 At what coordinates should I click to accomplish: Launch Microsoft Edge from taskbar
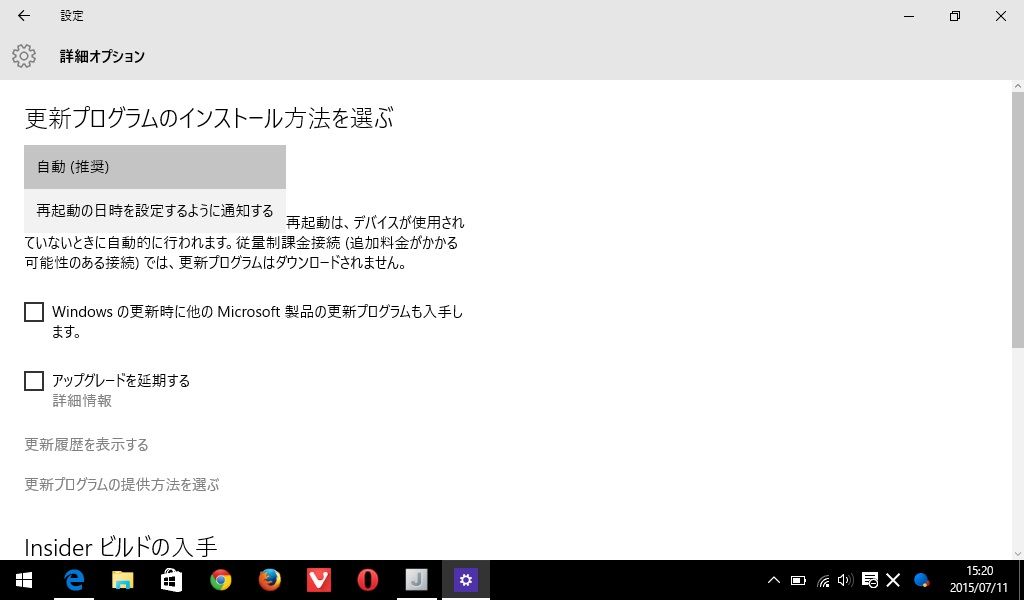tap(74, 580)
